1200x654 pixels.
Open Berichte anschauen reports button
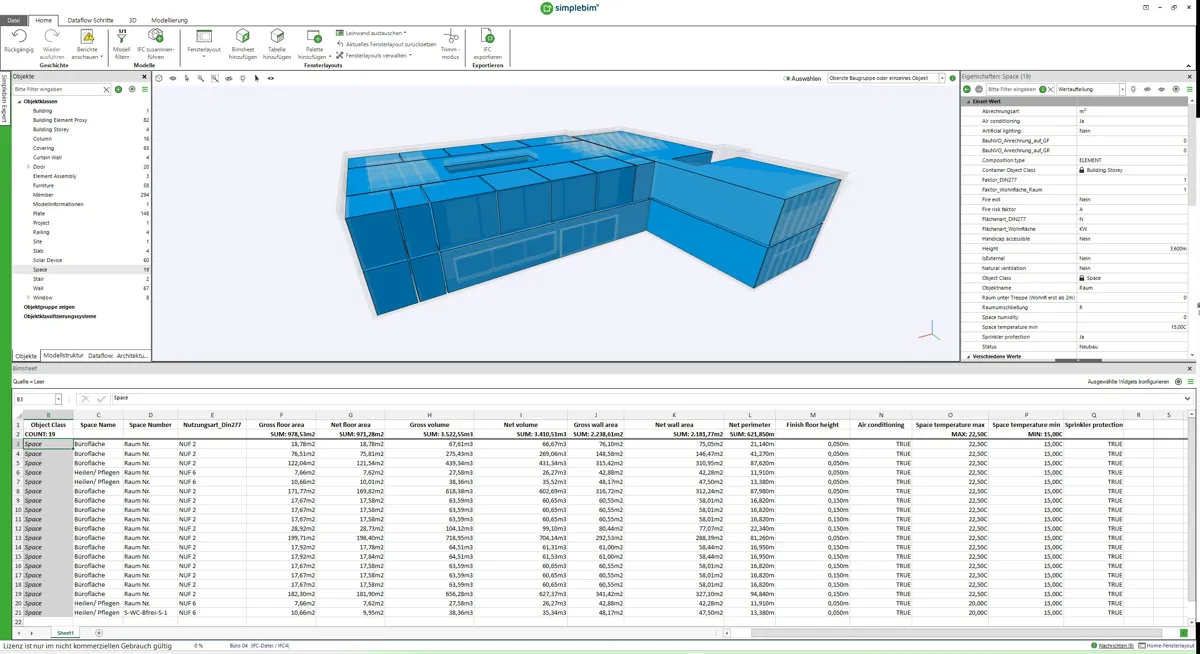(87, 45)
